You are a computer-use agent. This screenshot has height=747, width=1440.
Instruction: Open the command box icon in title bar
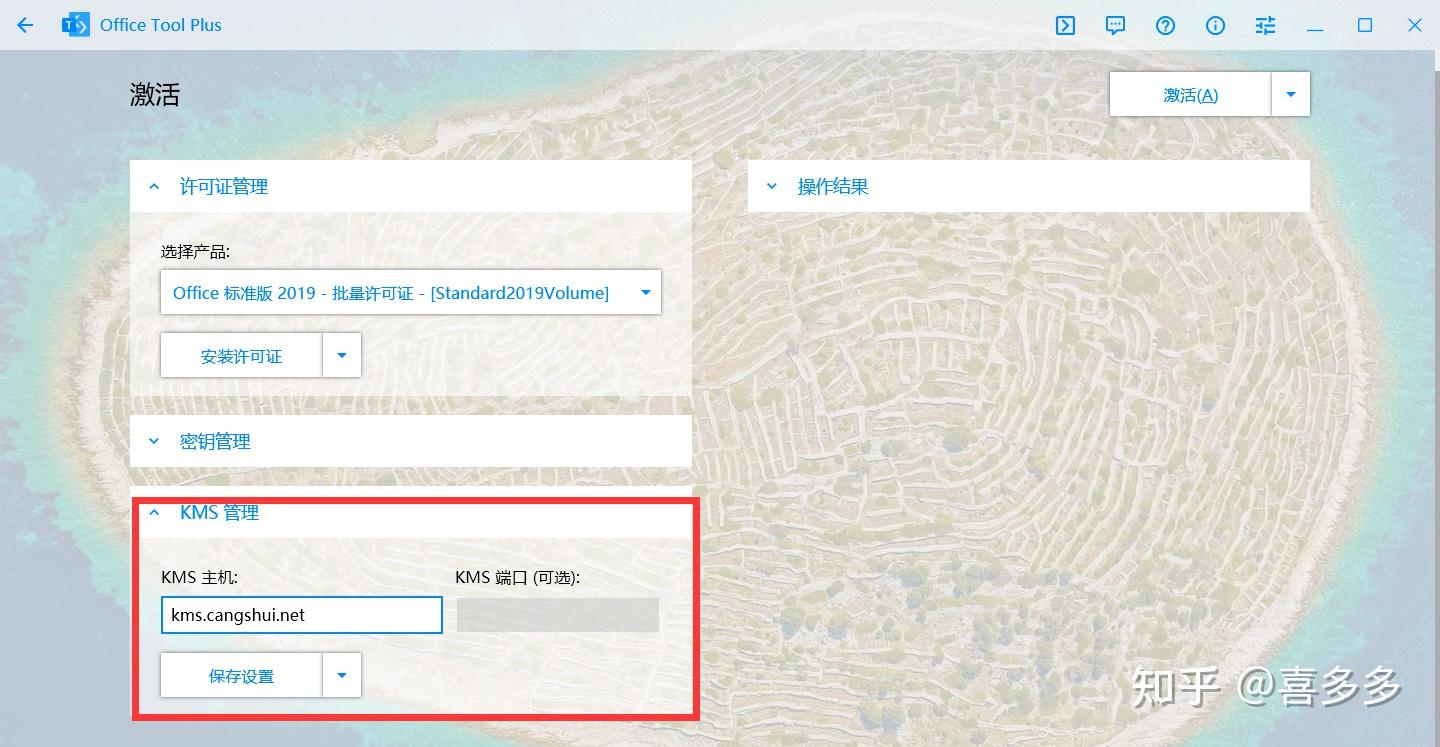pyautogui.click(x=1066, y=25)
